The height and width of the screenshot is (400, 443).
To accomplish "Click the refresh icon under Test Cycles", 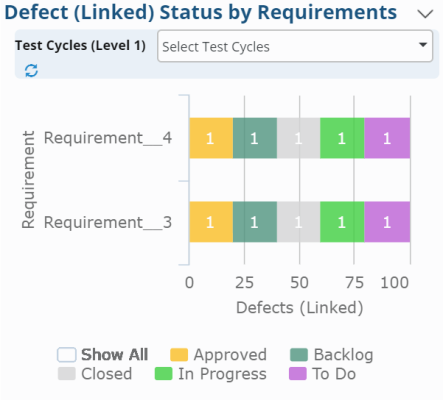I will coord(31,70).
